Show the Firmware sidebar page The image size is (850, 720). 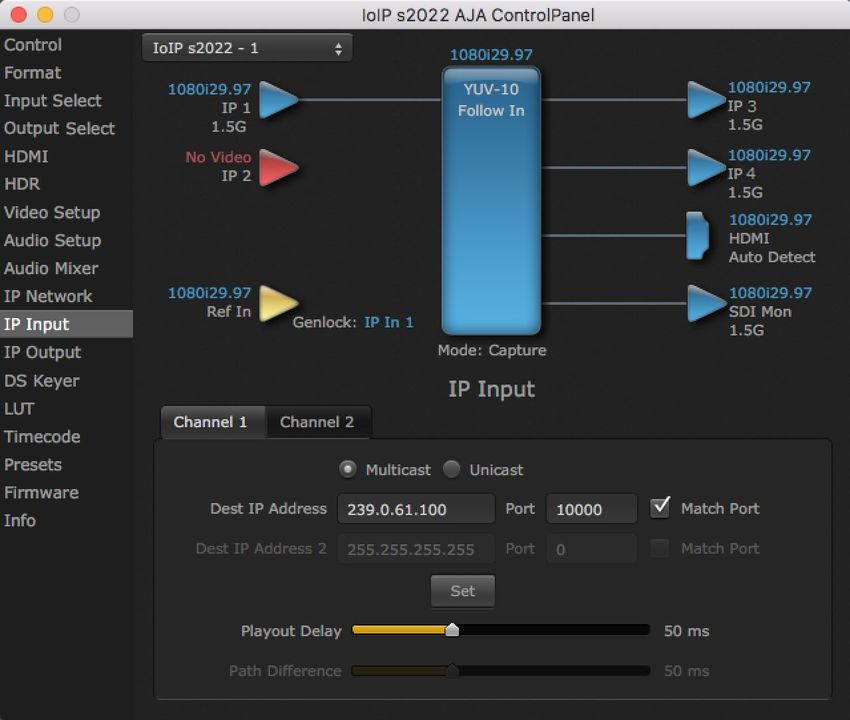click(x=66, y=493)
